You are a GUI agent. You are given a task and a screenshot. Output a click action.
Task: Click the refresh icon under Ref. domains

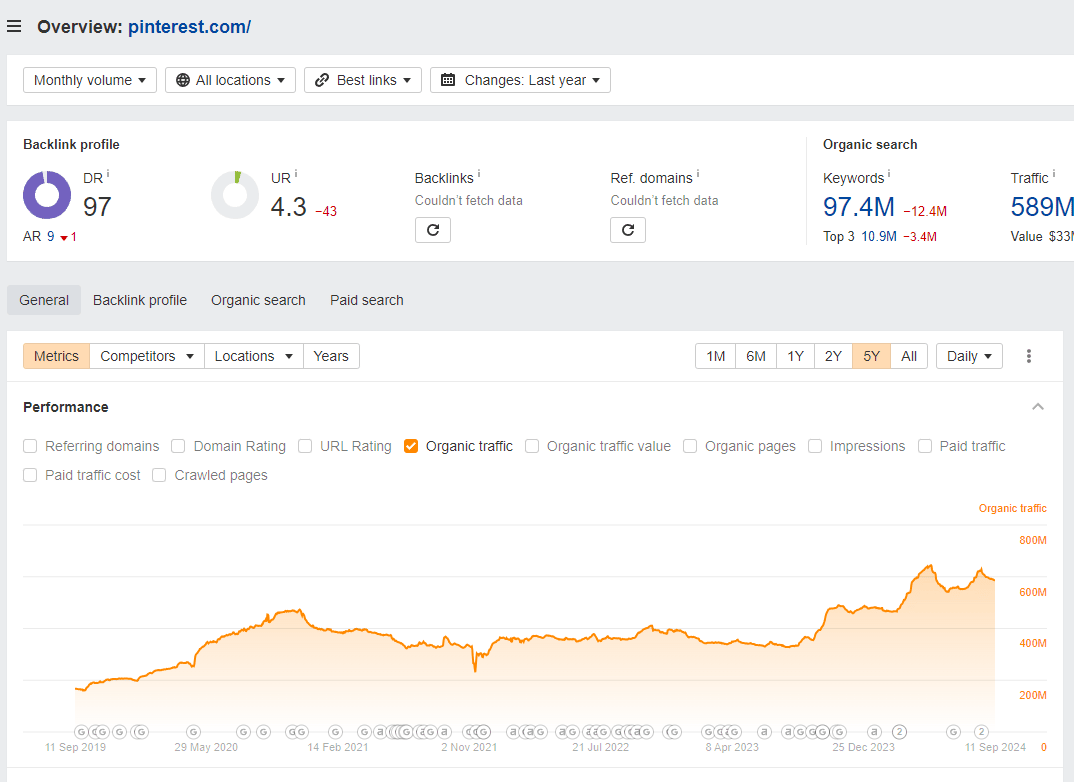click(x=628, y=230)
